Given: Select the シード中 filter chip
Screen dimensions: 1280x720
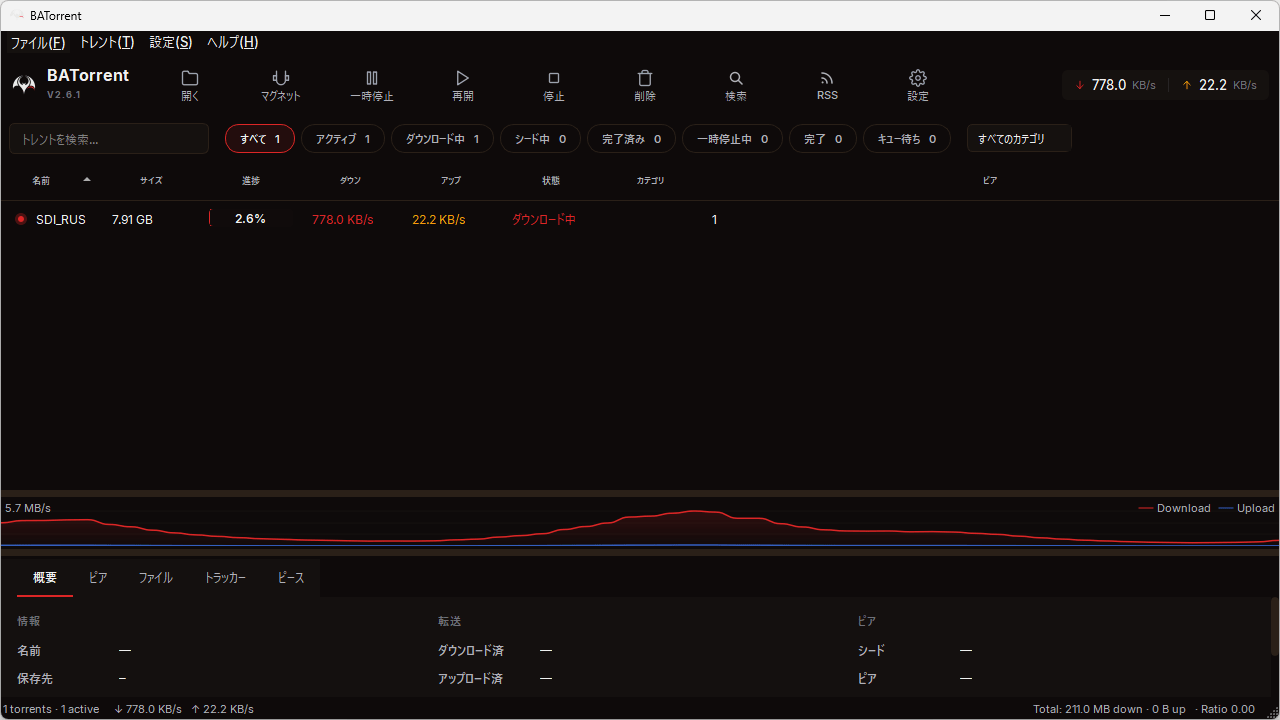Looking at the screenshot, I should pyautogui.click(x=540, y=139).
